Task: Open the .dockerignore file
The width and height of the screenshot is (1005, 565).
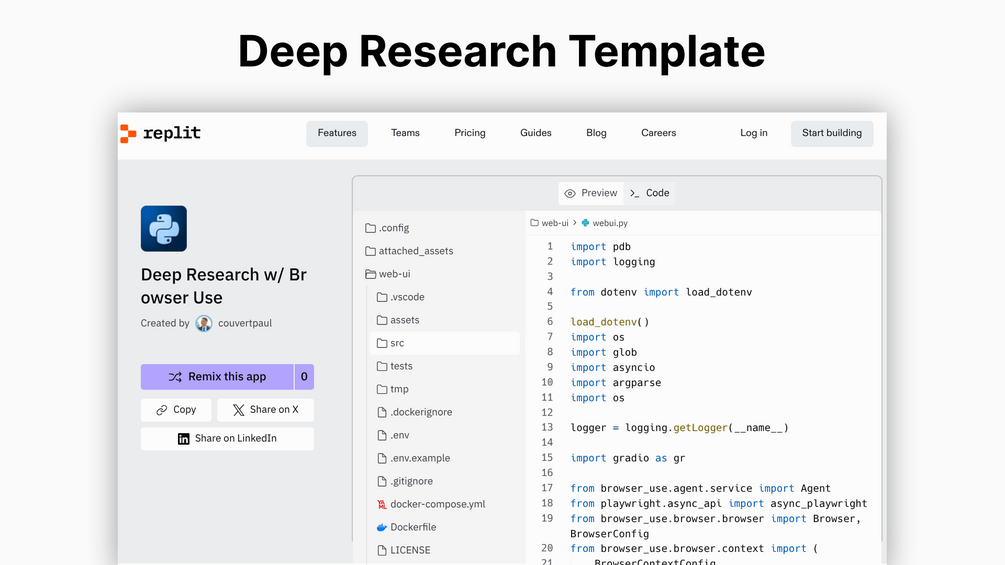Action: pyautogui.click(x=421, y=413)
